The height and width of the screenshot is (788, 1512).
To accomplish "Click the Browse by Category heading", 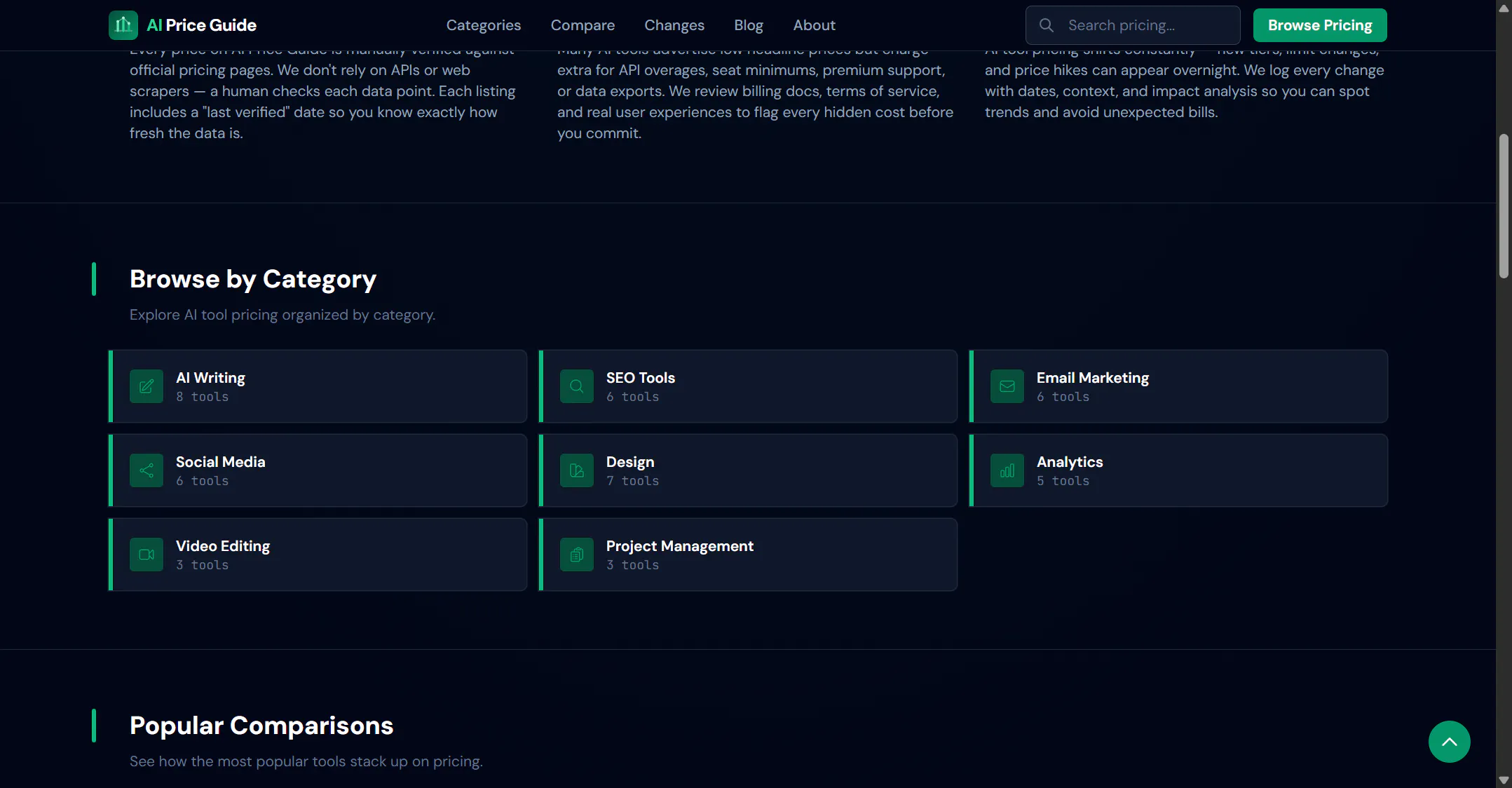I will tap(253, 280).
